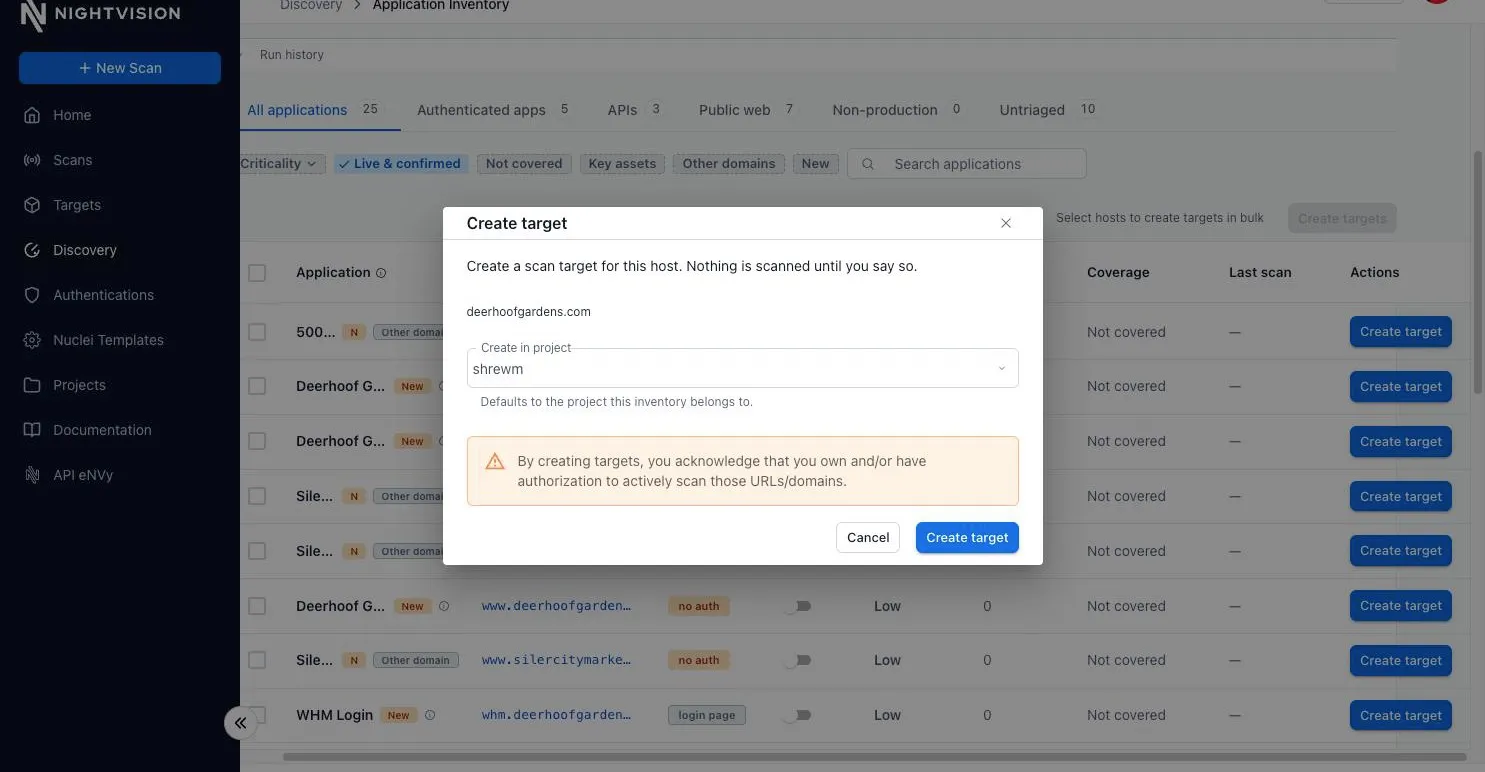Screen dimensions: 1485x772
Task: Go to Scans in the sidebar
Action: pyautogui.click(x=72, y=160)
